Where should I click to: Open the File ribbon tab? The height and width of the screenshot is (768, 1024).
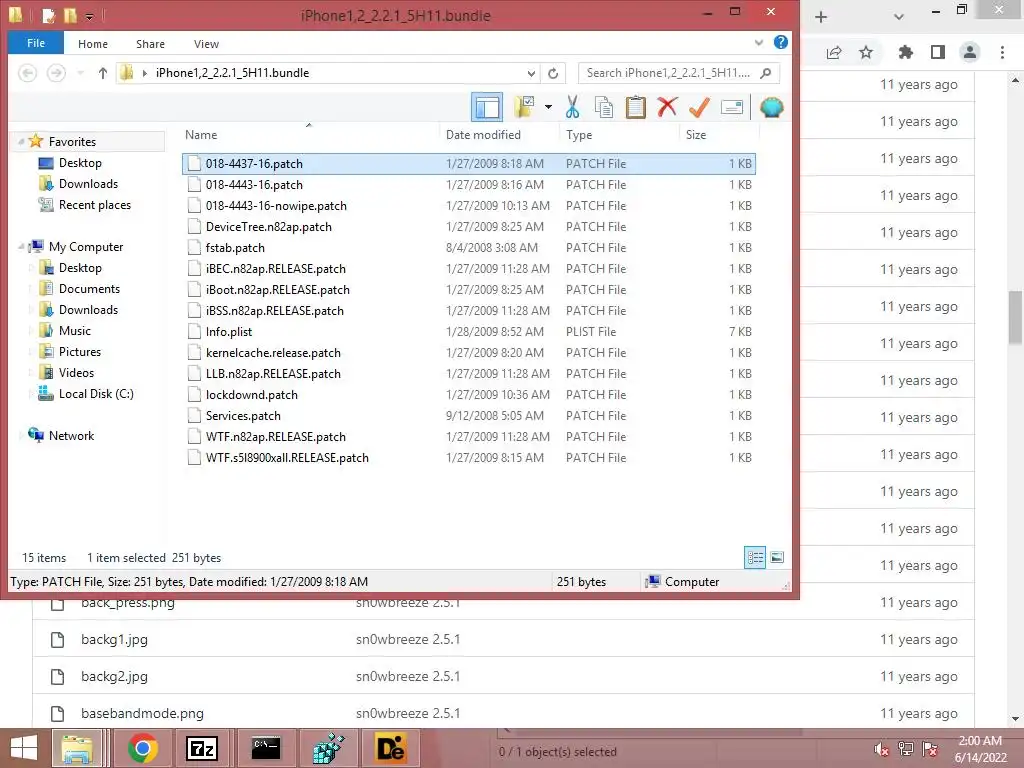pyautogui.click(x=36, y=43)
